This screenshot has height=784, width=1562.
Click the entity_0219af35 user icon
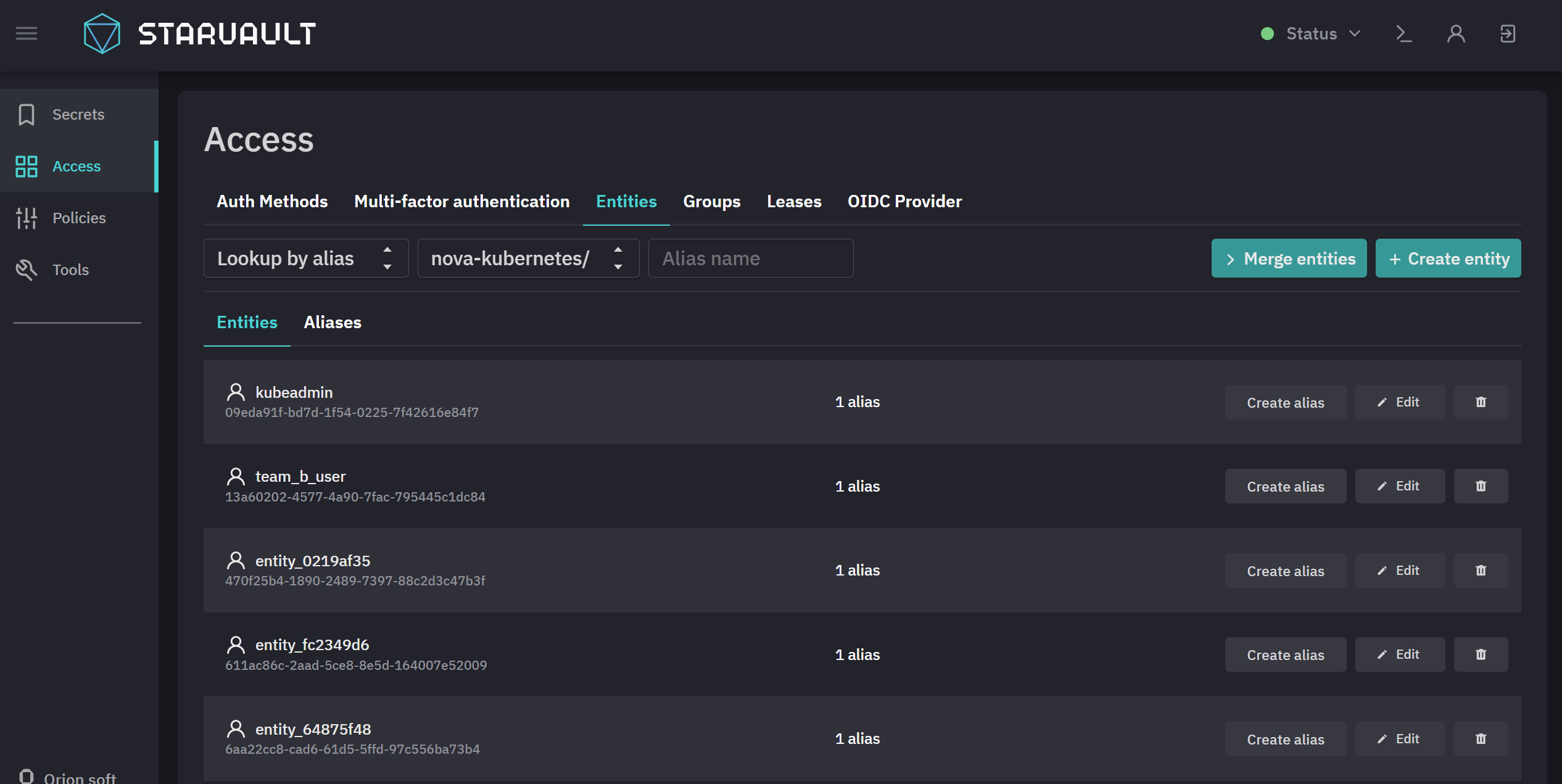[x=236, y=561]
